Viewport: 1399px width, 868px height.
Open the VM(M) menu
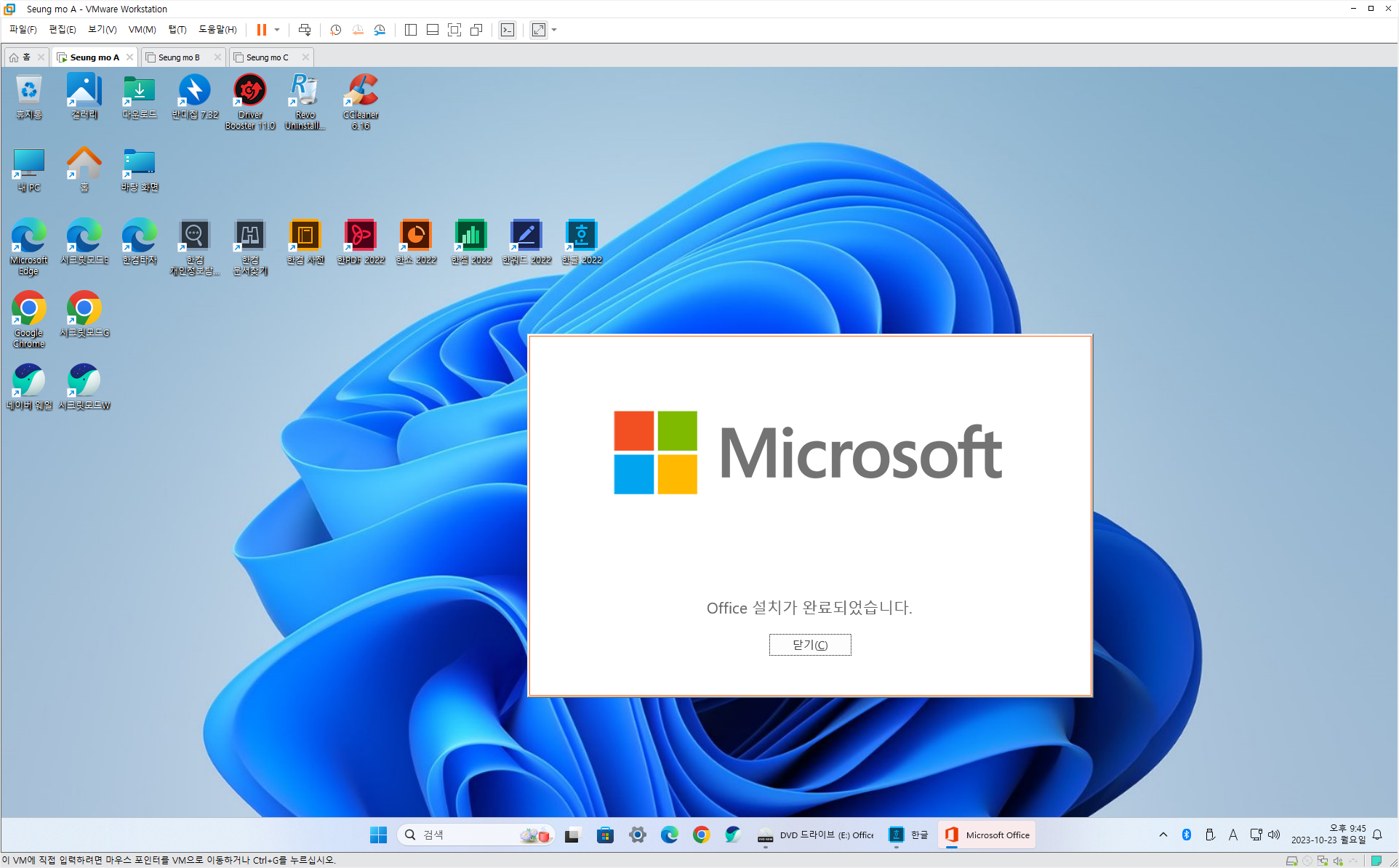point(142,30)
